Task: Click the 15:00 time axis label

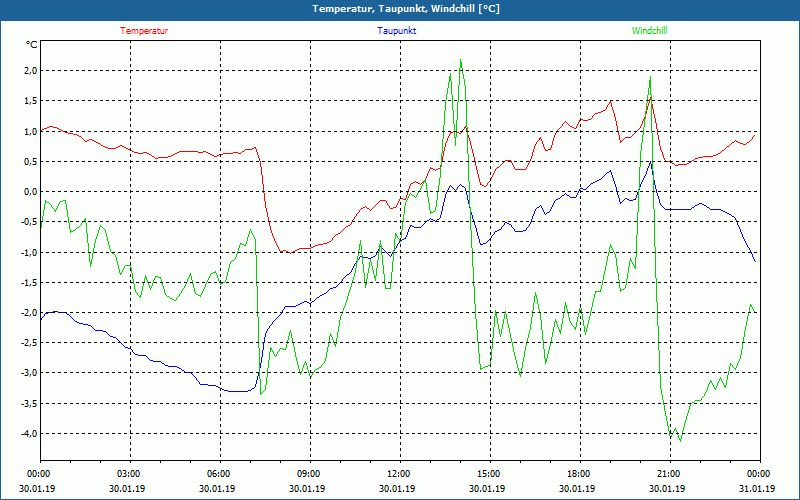Action: pyautogui.click(x=488, y=474)
